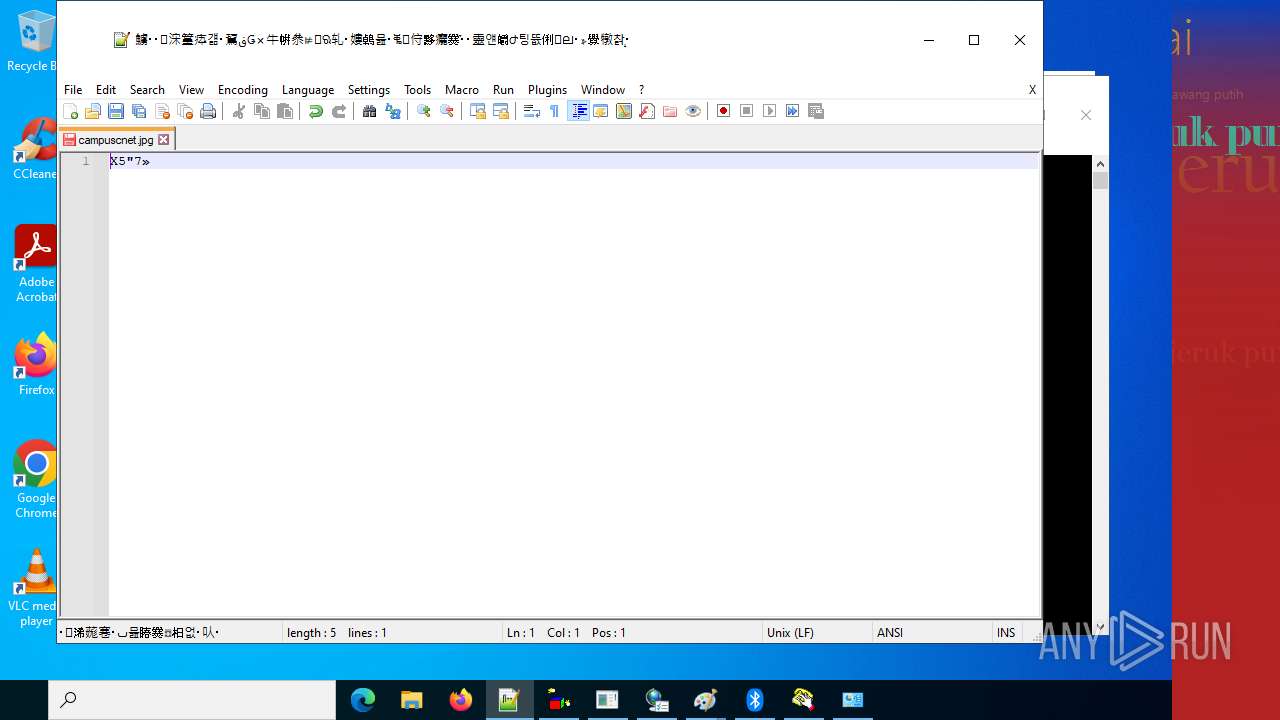Open the Document Map toolbar icon

[624, 111]
